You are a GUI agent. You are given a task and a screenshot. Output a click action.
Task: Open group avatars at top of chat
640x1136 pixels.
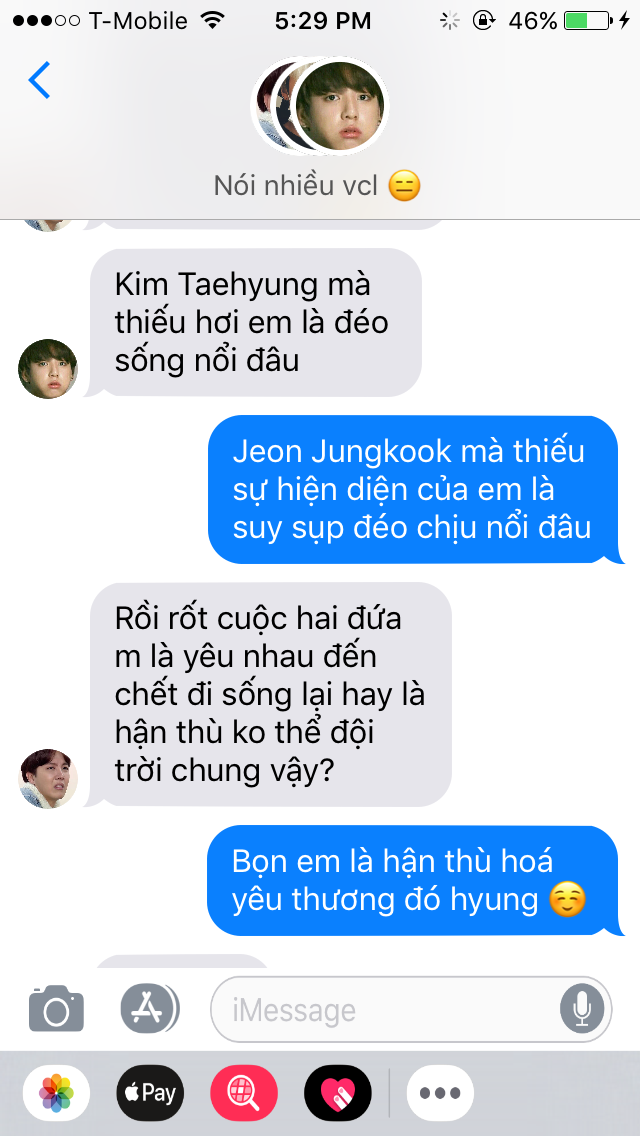[x=320, y=106]
